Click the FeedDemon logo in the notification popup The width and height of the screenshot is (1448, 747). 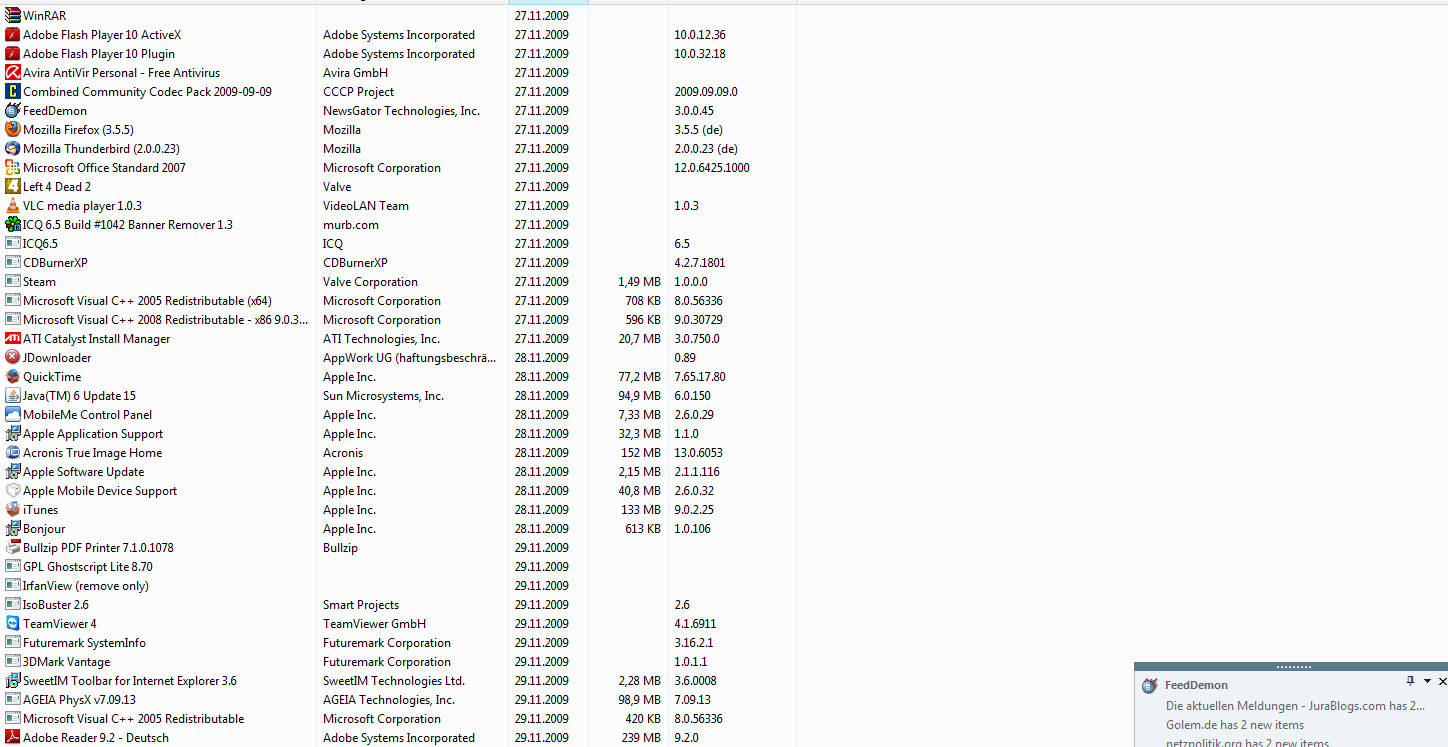[x=1150, y=686]
